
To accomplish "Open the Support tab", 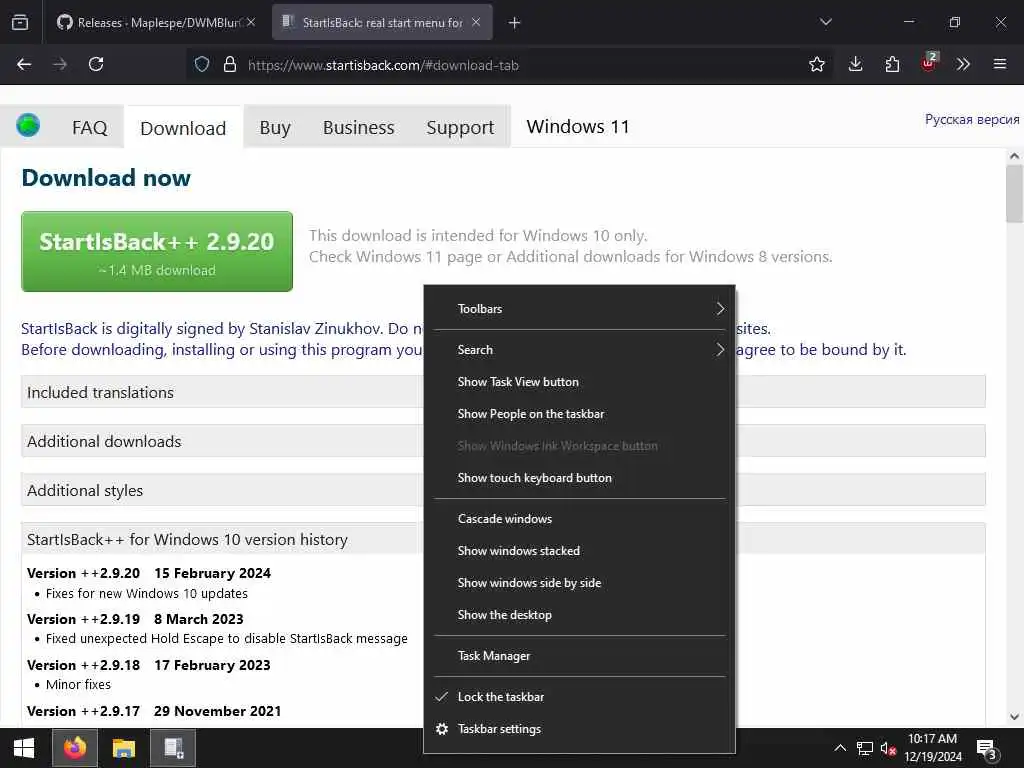I will pos(460,127).
